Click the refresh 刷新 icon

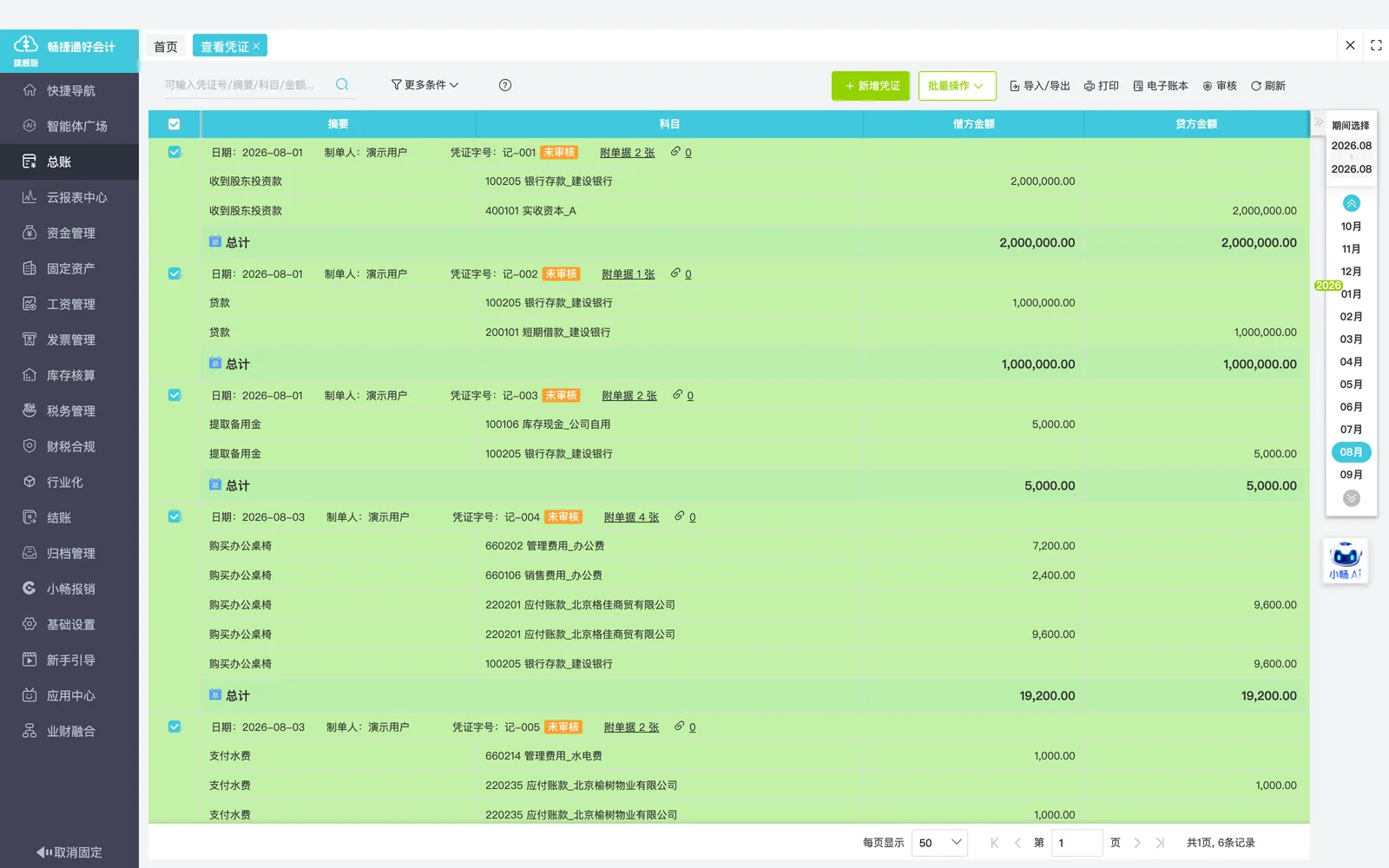1255,86
